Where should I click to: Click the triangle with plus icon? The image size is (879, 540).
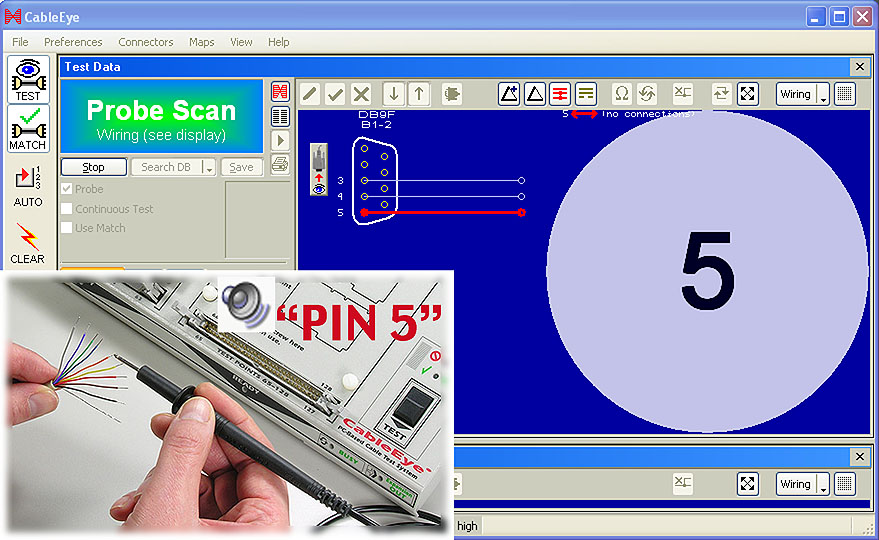[509, 94]
